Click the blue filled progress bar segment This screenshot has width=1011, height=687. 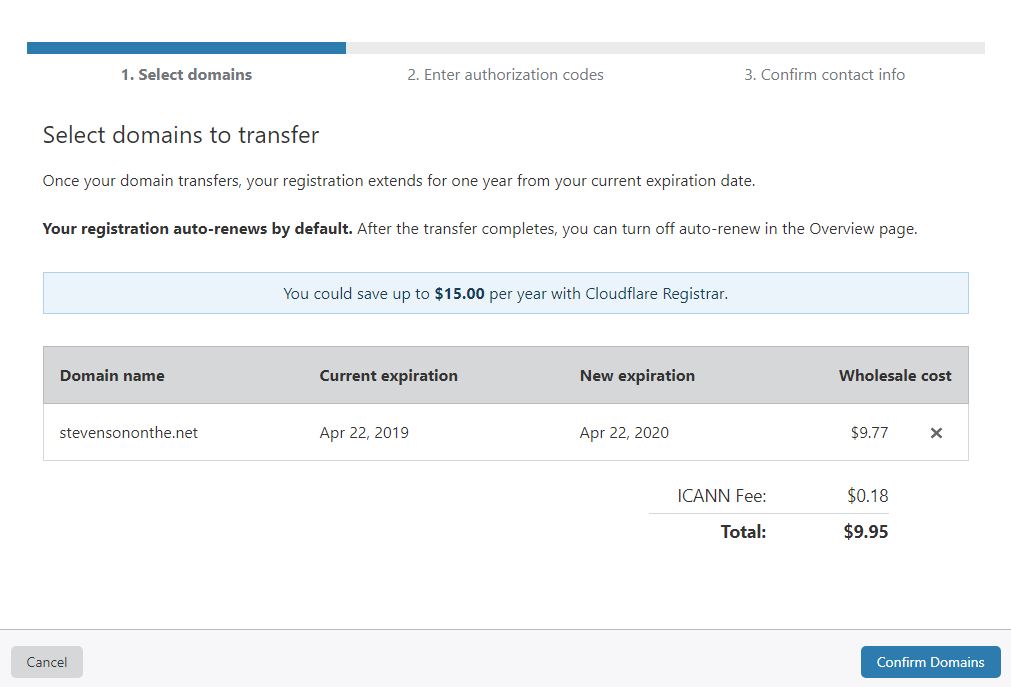[x=186, y=48]
